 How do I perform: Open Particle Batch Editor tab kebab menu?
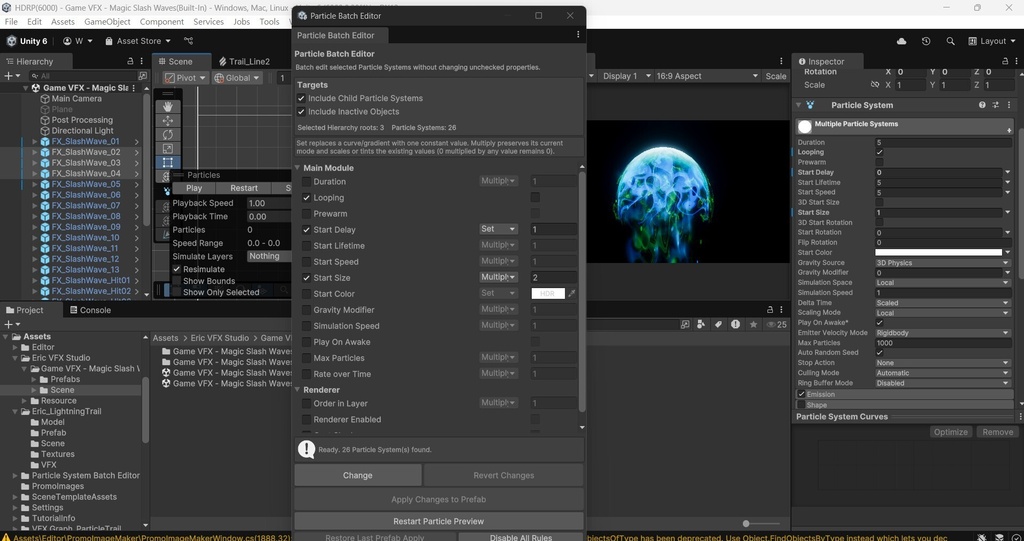578,35
